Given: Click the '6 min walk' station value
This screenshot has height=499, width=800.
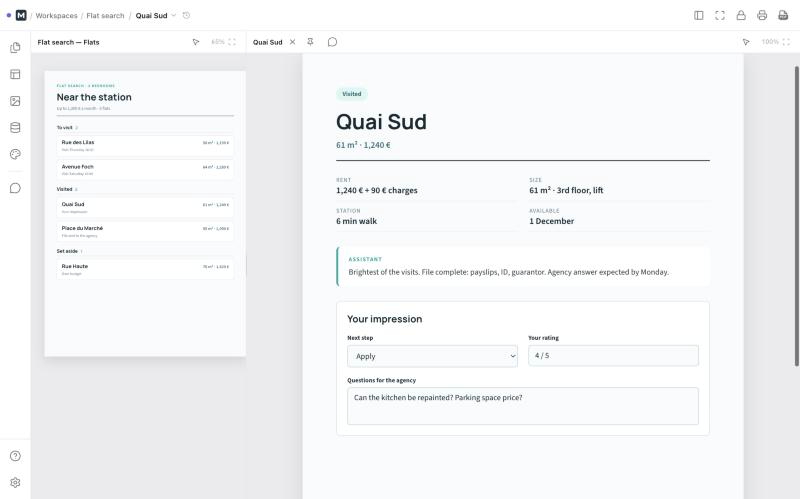Looking at the screenshot, I should tap(357, 221).
